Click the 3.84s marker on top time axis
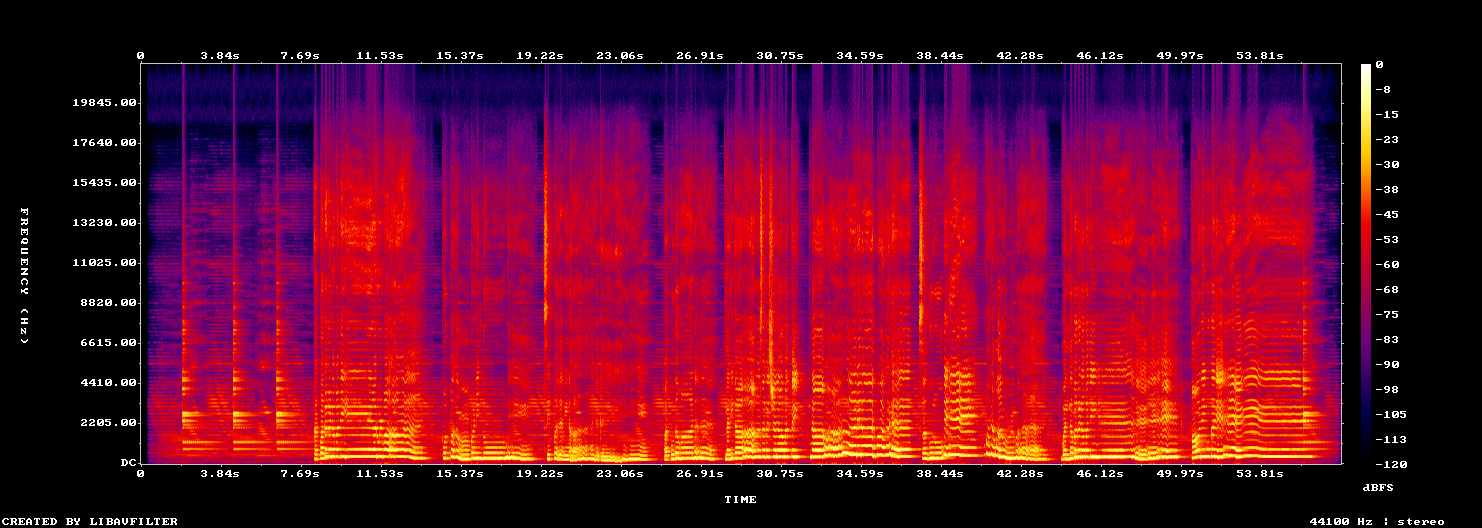This screenshot has height=528, width=1482. 220,56
